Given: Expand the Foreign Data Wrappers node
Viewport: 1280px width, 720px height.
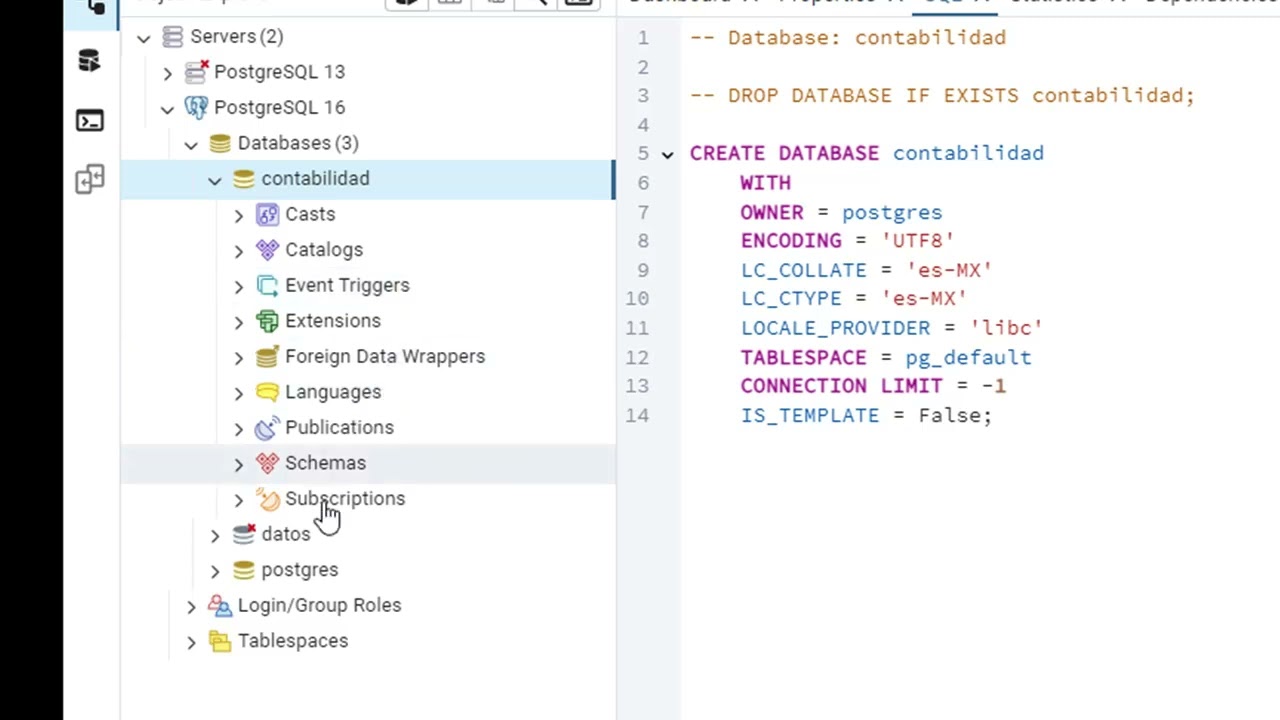Looking at the screenshot, I should [238, 357].
